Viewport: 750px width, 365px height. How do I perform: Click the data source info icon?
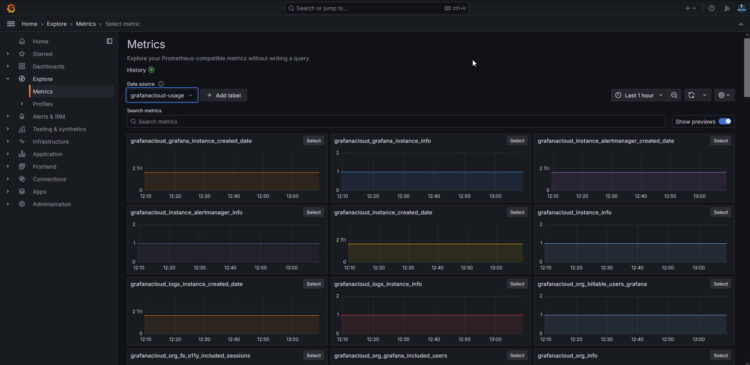click(x=161, y=84)
